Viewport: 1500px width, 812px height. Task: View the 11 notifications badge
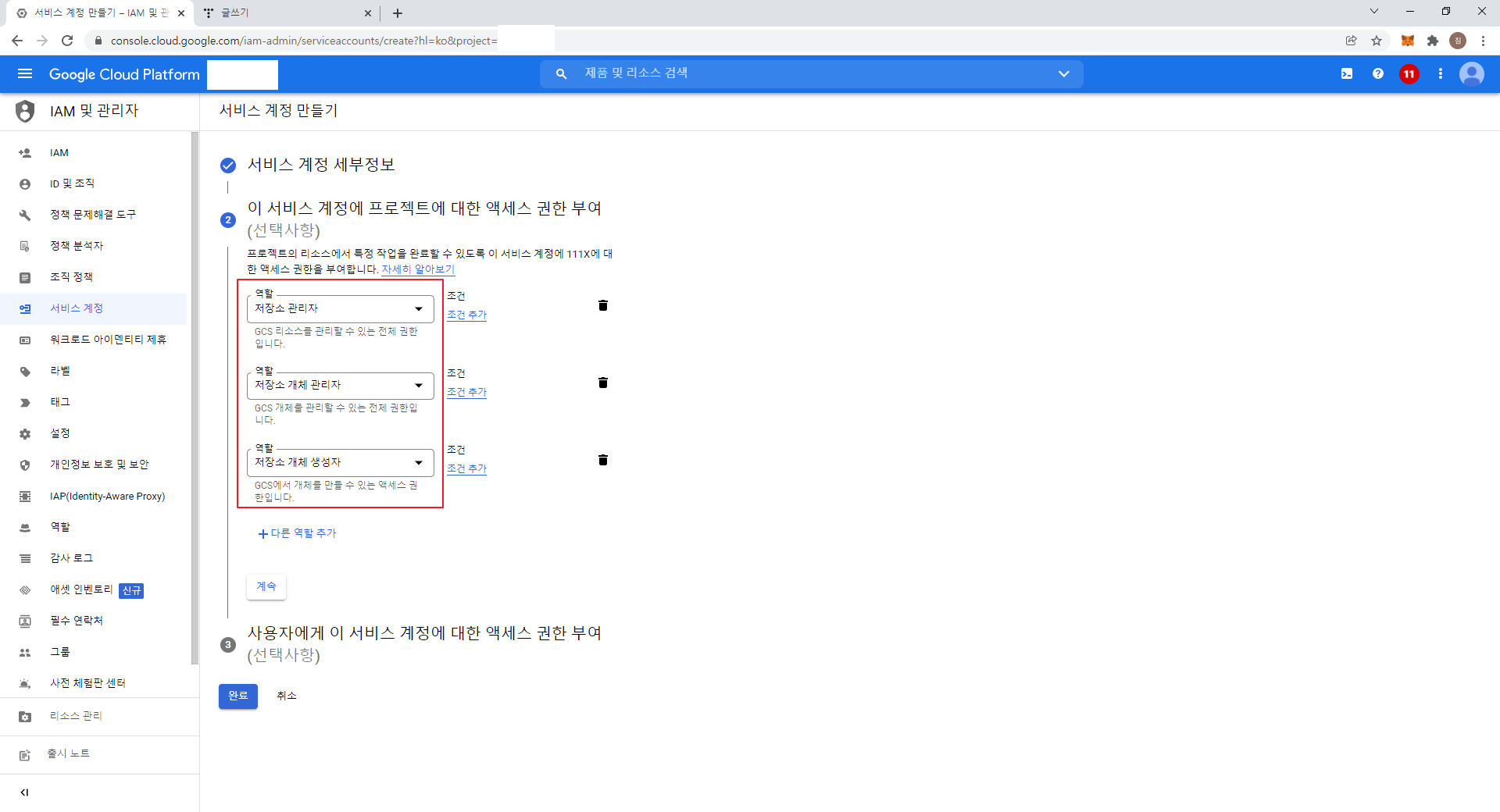(x=1409, y=74)
